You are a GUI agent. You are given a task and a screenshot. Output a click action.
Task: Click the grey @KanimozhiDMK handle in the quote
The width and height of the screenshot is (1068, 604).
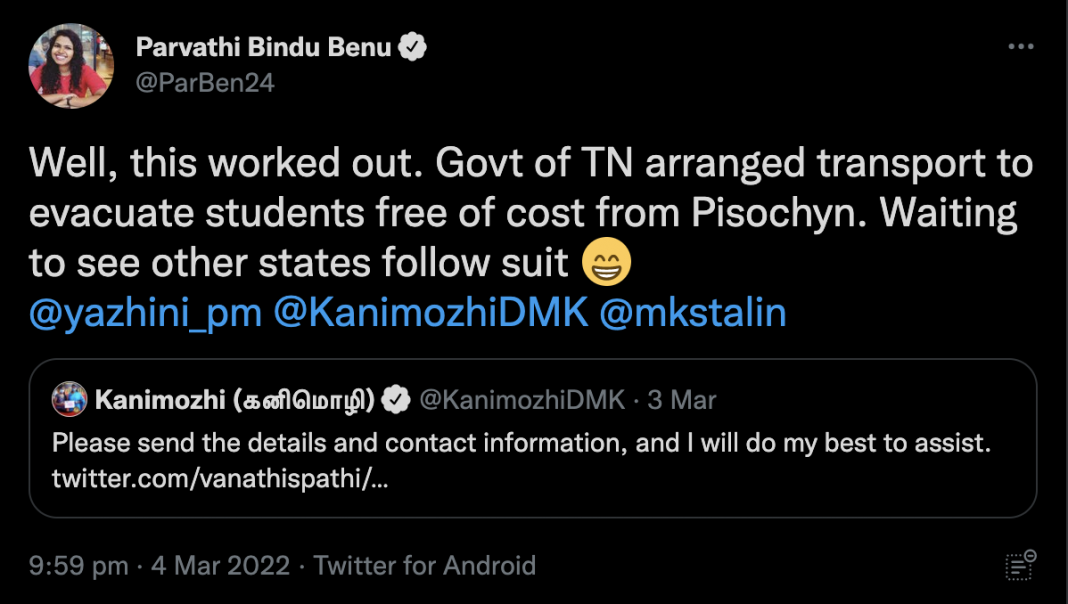[x=521, y=400]
